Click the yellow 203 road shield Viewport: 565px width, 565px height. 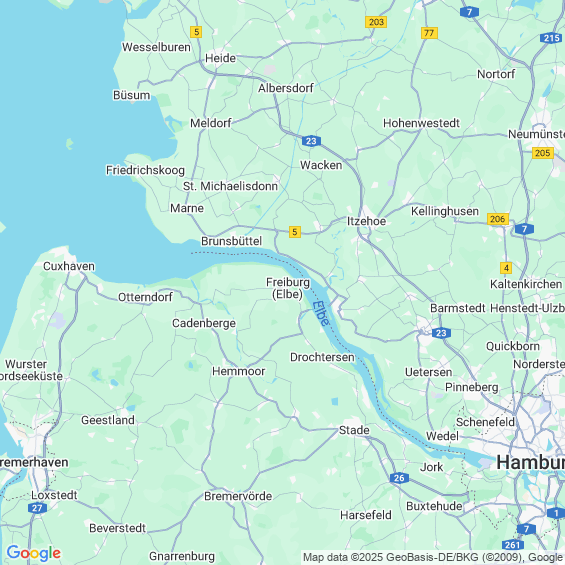[x=376, y=22]
